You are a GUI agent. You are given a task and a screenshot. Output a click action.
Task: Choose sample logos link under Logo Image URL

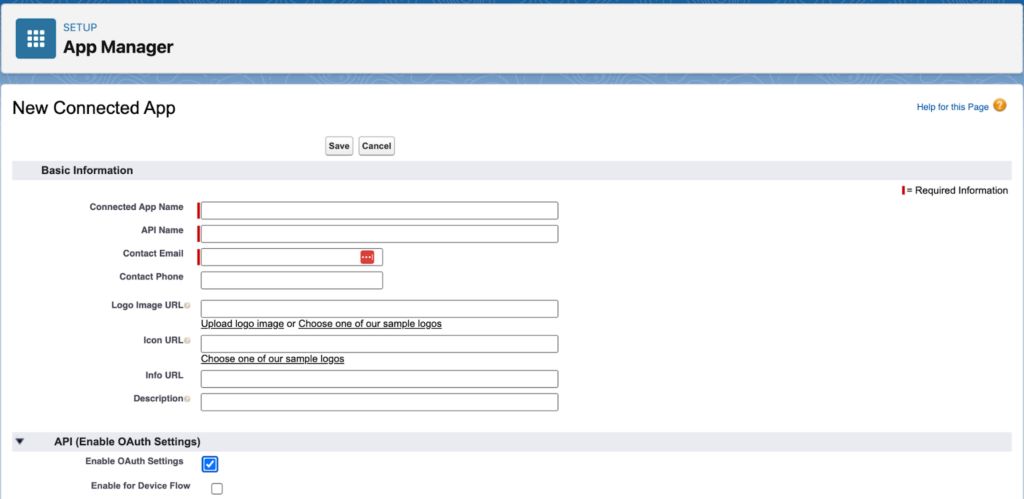click(x=369, y=324)
